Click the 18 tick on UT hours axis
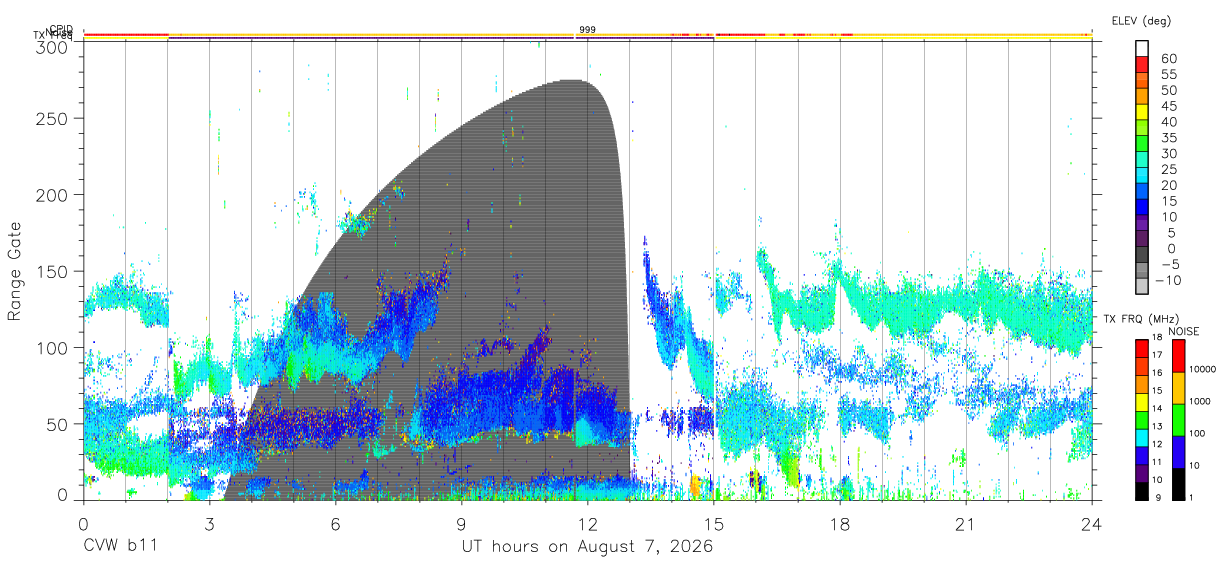This screenshot has width=1228, height=567. (840, 524)
